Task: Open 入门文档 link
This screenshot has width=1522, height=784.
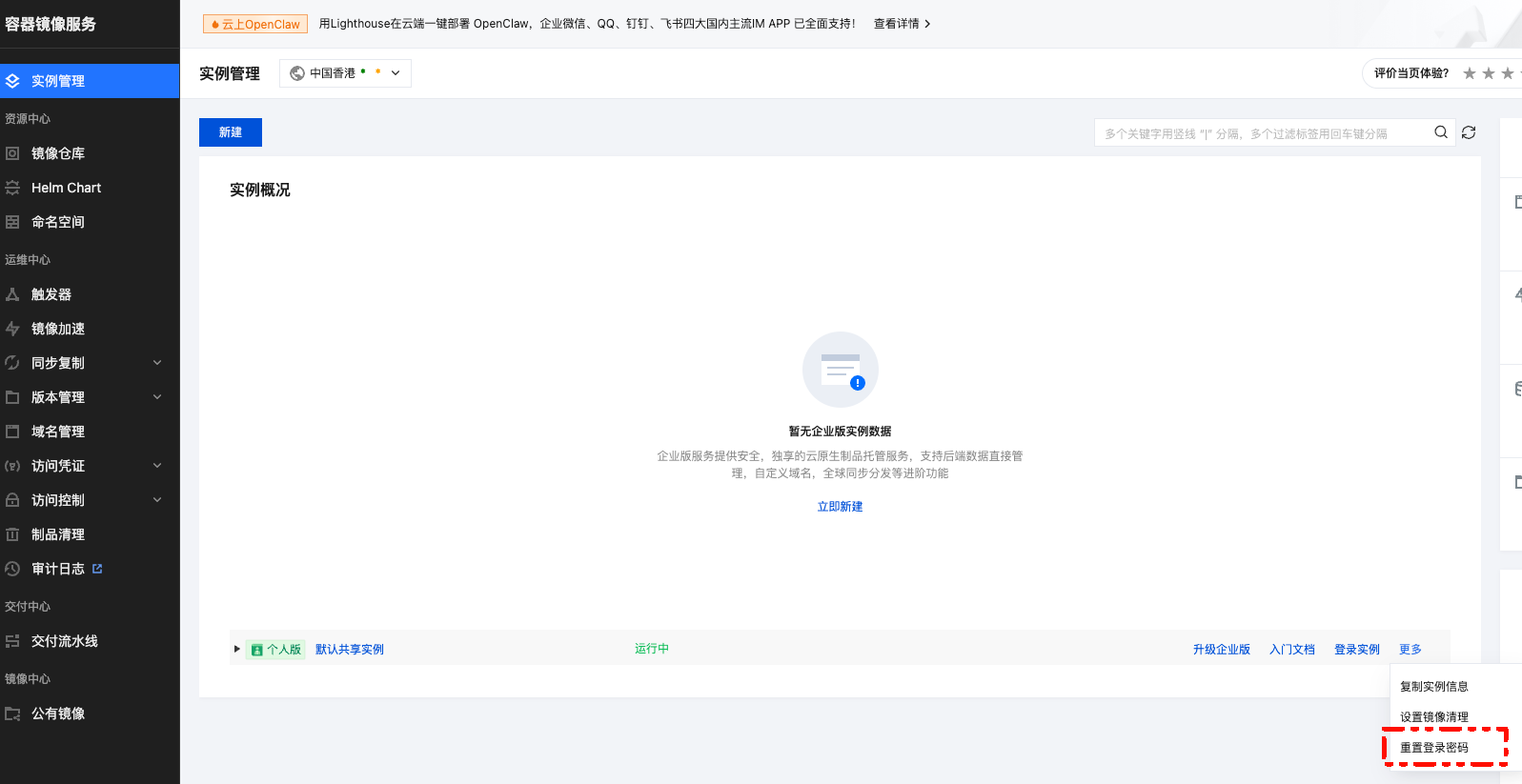Action: coord(1292,650)
